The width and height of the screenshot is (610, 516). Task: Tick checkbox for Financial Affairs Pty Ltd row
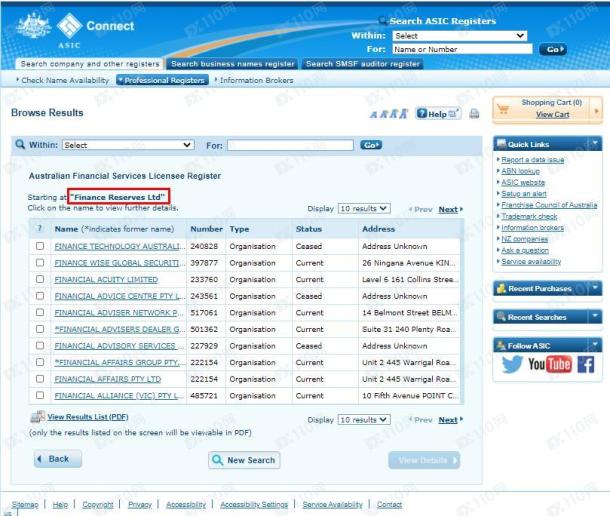pos(40,379)
